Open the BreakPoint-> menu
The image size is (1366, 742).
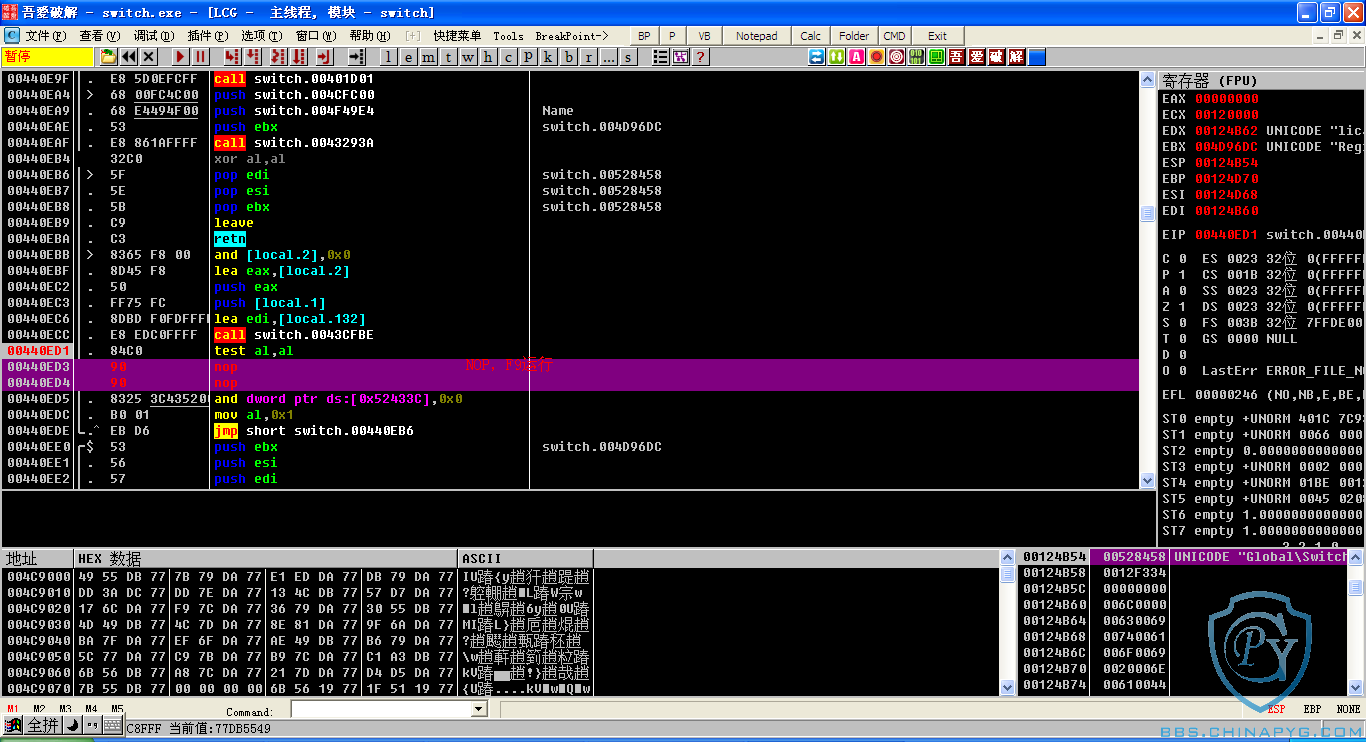coord(572,36)
